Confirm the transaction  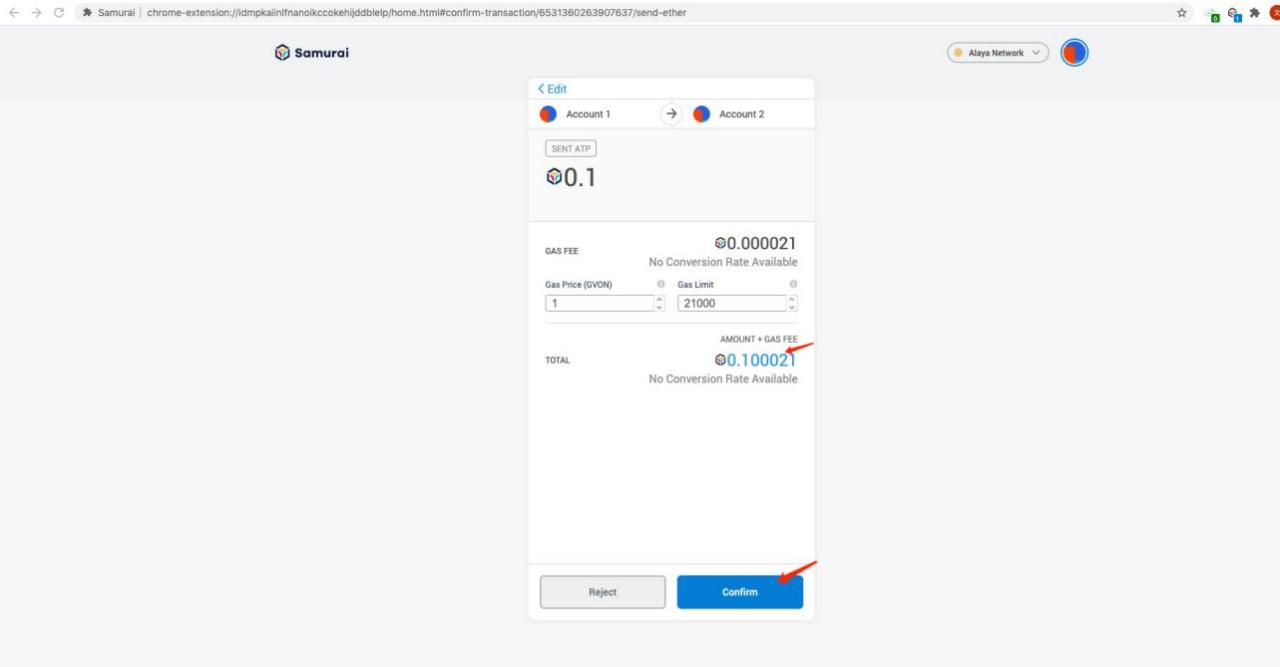tap(739, 592)
